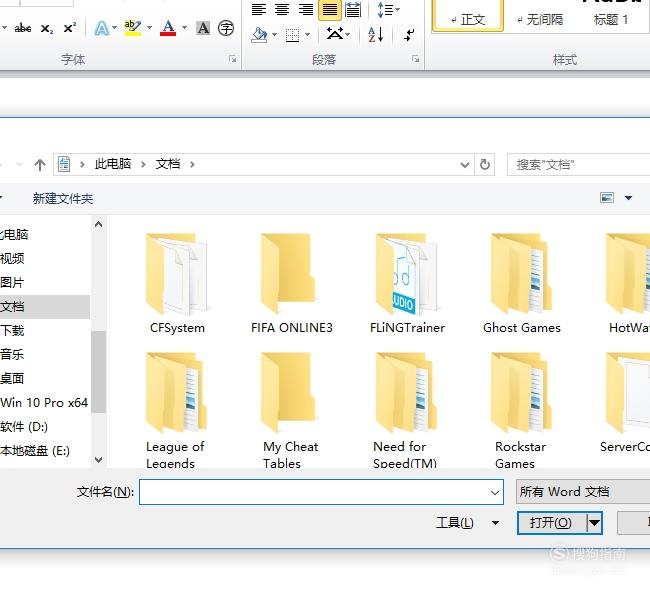Select the FIFA ONLINE3 folder
The width and height of the screenshot is (650, 600).
pyautogui.click(x=292, y=283)
